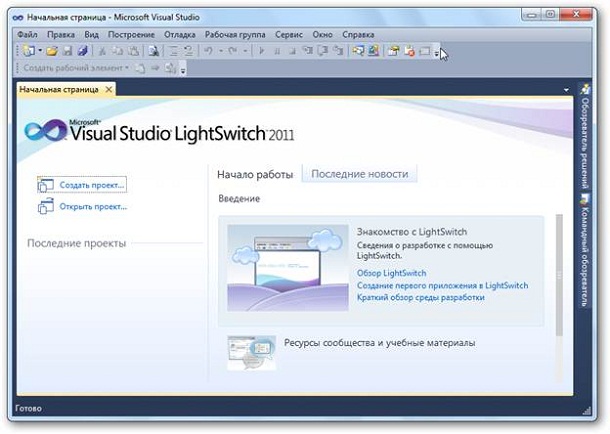Screen dimensions: 610x434
Task: Open the Вид menu
Action: pyautogui.click(x=91, y=34)
